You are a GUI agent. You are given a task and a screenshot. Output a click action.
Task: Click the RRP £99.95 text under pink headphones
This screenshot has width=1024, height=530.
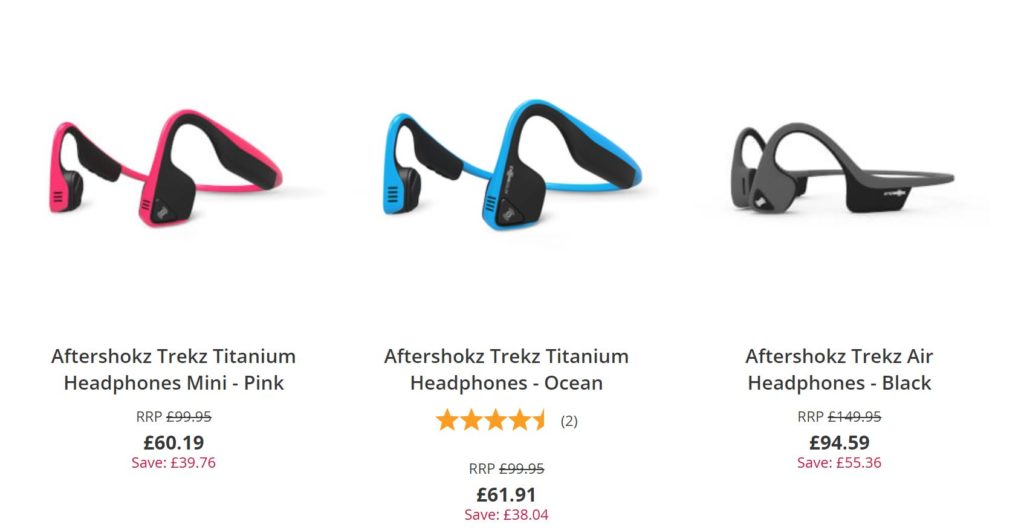point(174,416)
